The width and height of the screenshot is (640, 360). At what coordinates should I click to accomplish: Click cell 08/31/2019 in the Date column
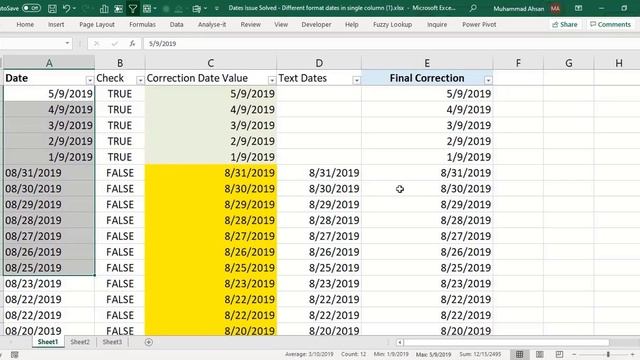(x=49, y=173)
